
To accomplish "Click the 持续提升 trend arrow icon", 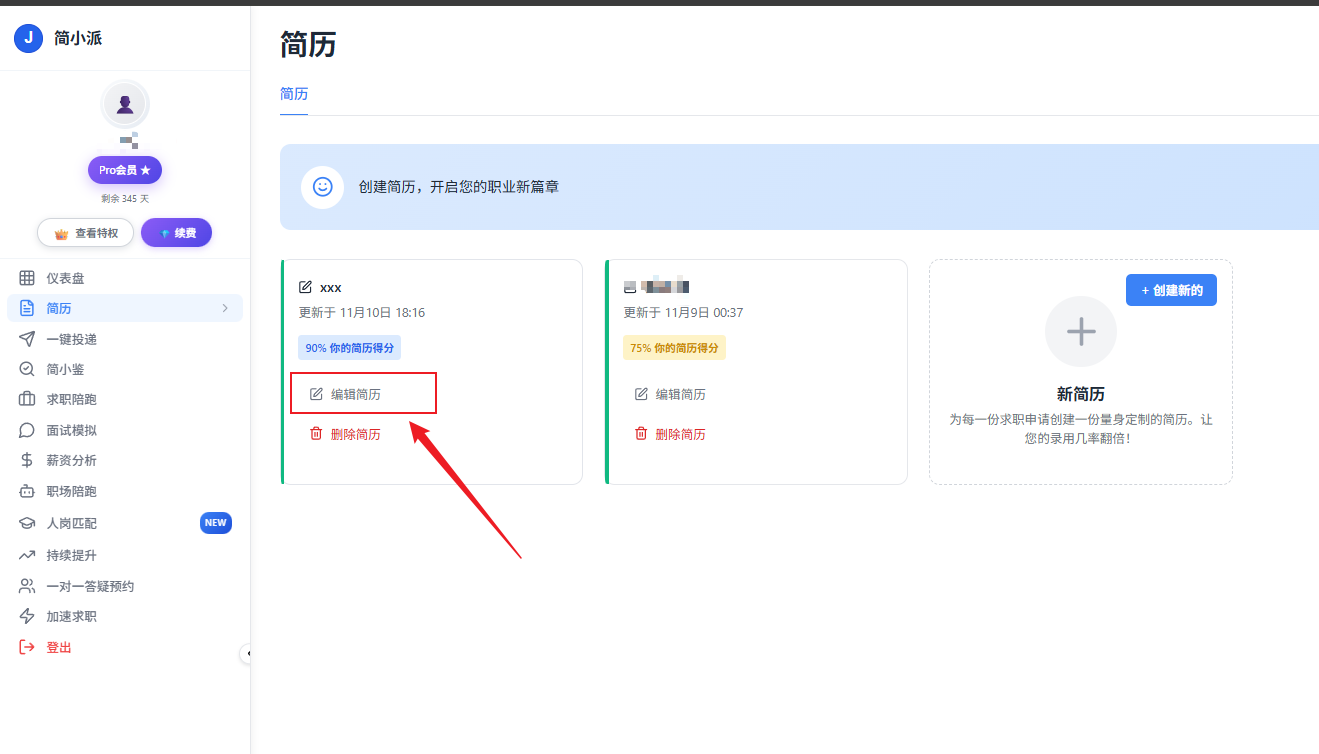I will (x=25, y=554).
